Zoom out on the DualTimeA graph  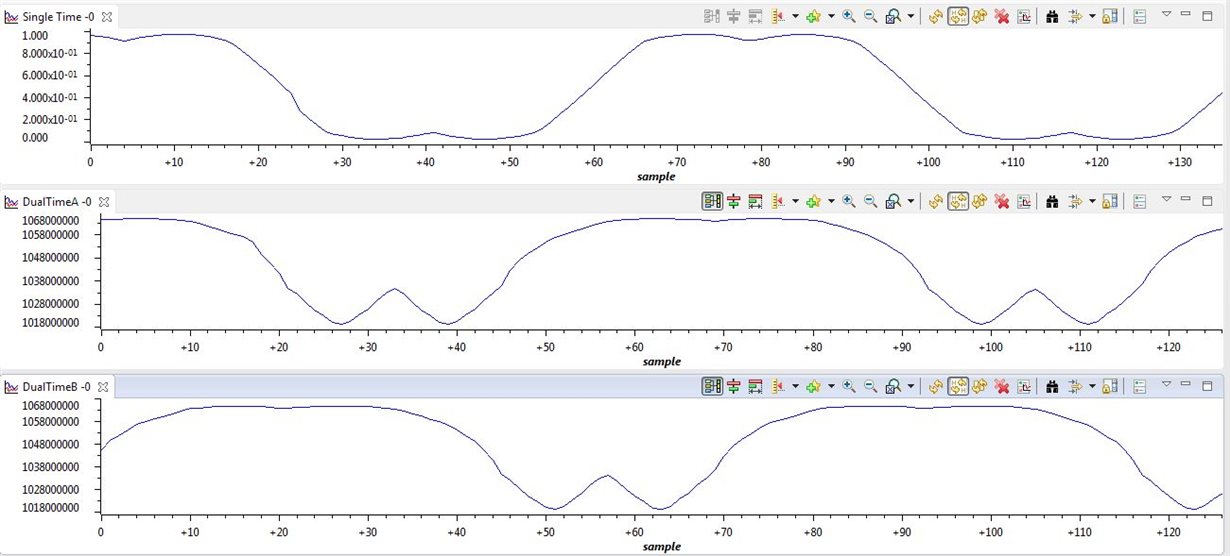click(x=870, y=200)
